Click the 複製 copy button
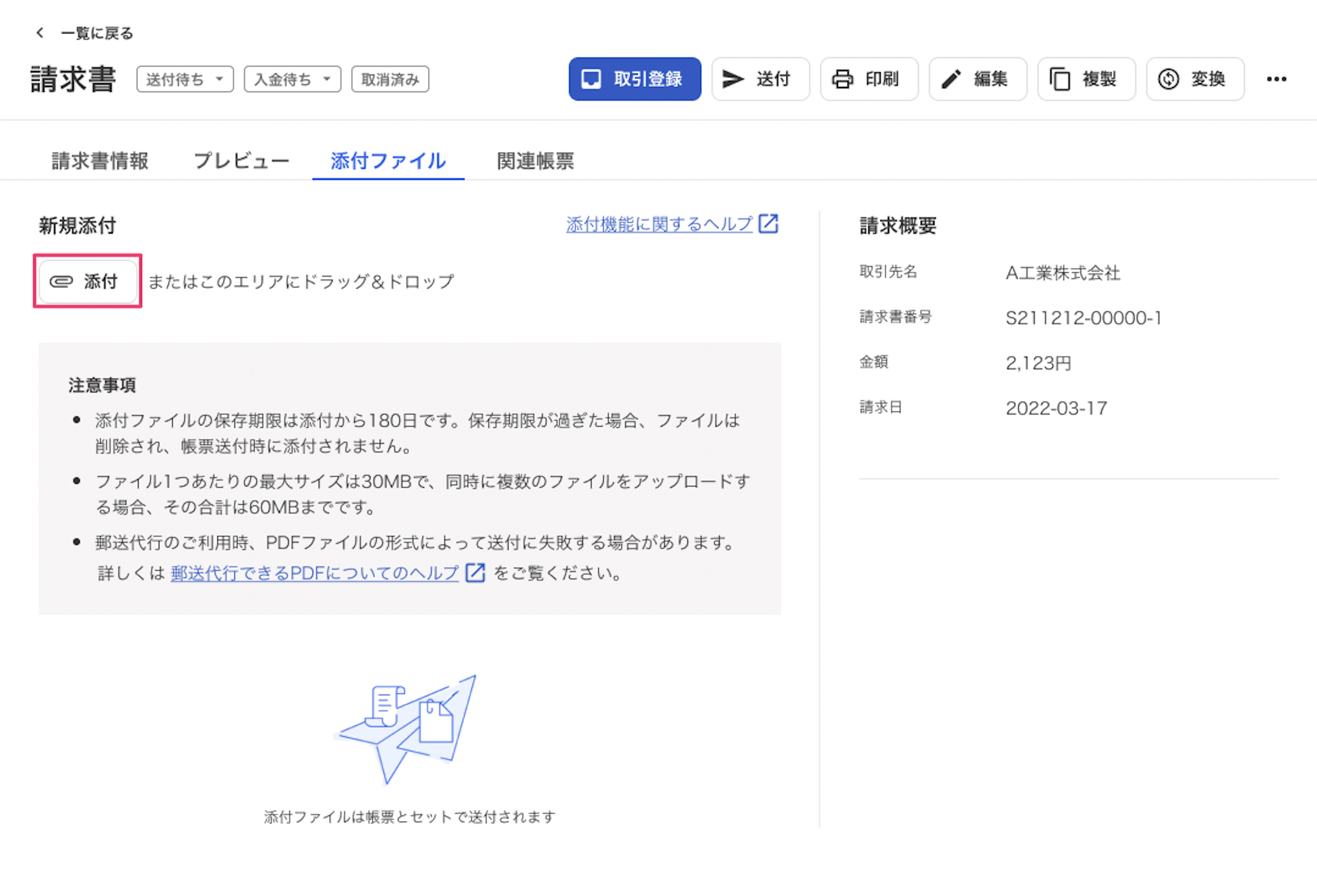 1086,79
